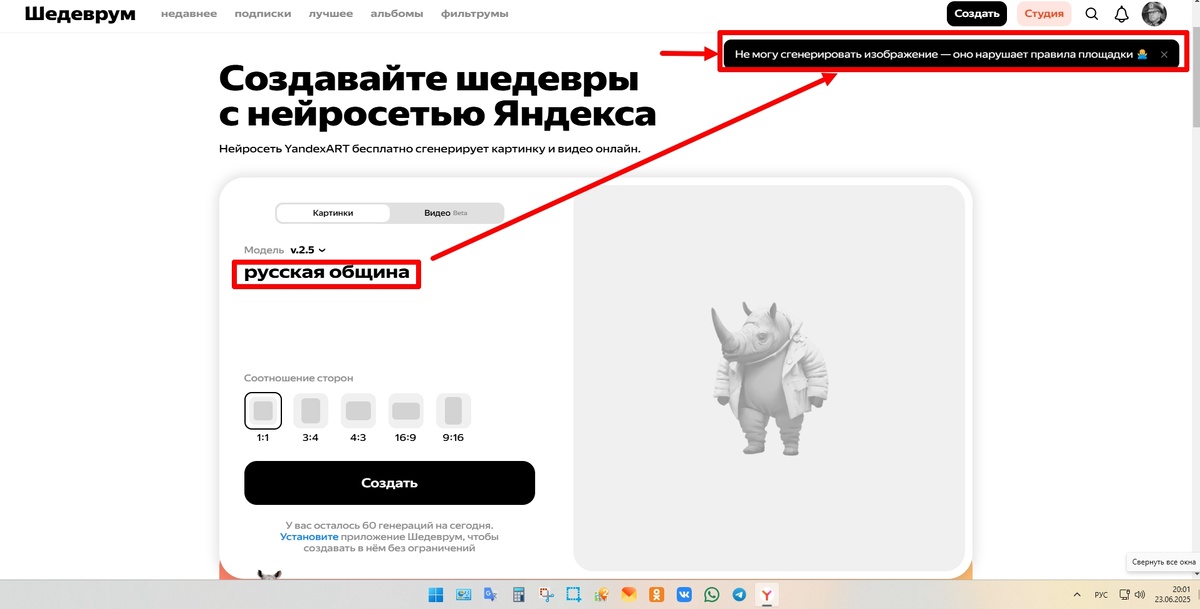Show hidden tray icons chevron
This screenshot has height=609, width=1200.
1075,594
